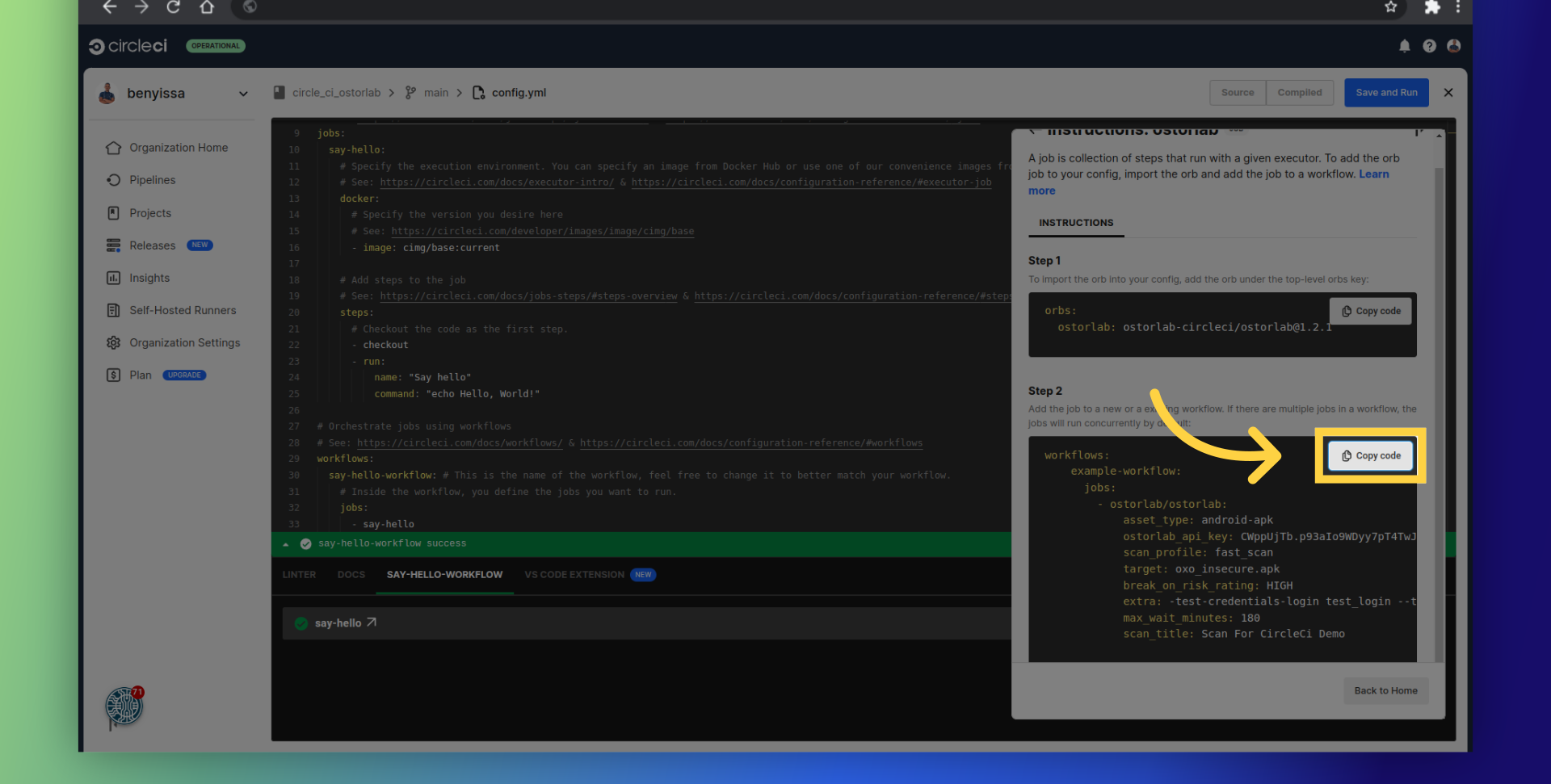Open Insights in the sidebar
This screenshot has width=1551, height=784.
coord(149,278)
